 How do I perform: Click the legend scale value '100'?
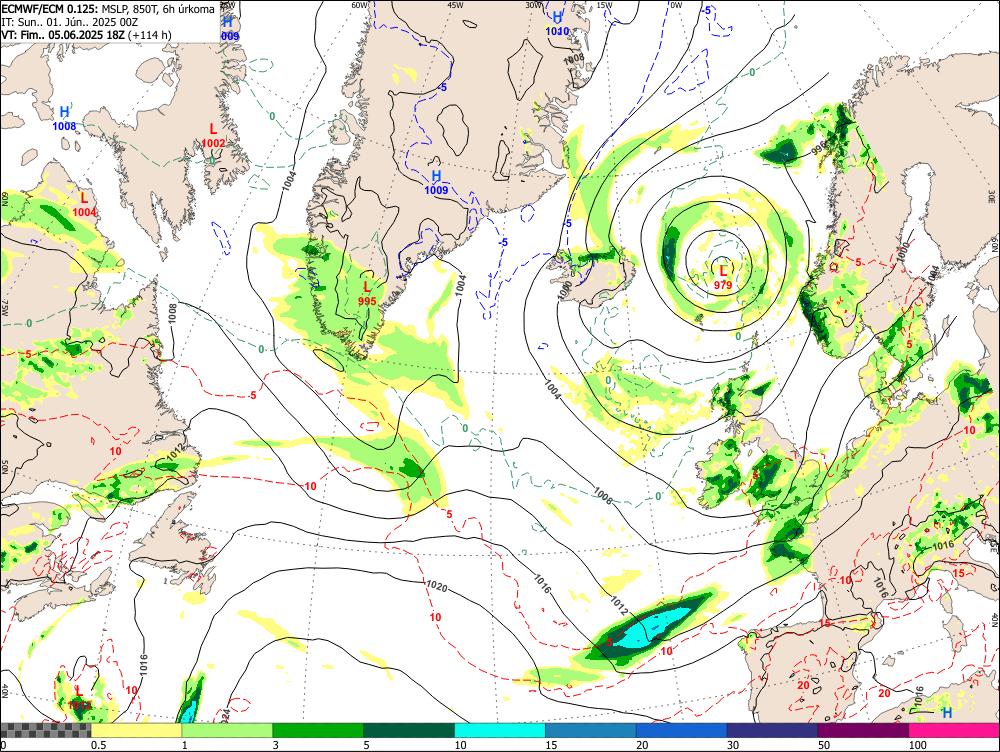(x=918, y=745)
